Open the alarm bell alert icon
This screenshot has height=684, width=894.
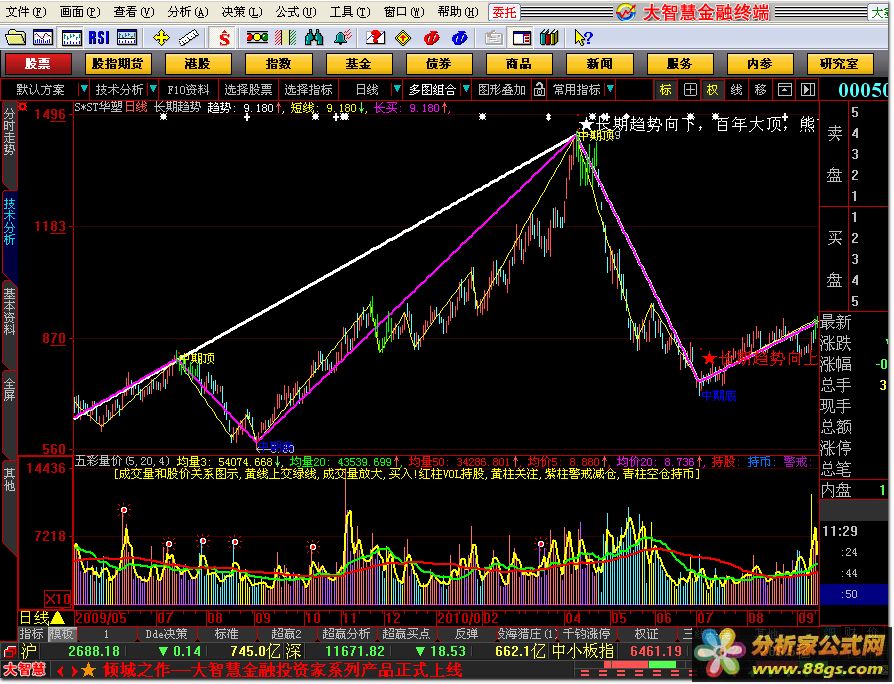click(343, 38)
